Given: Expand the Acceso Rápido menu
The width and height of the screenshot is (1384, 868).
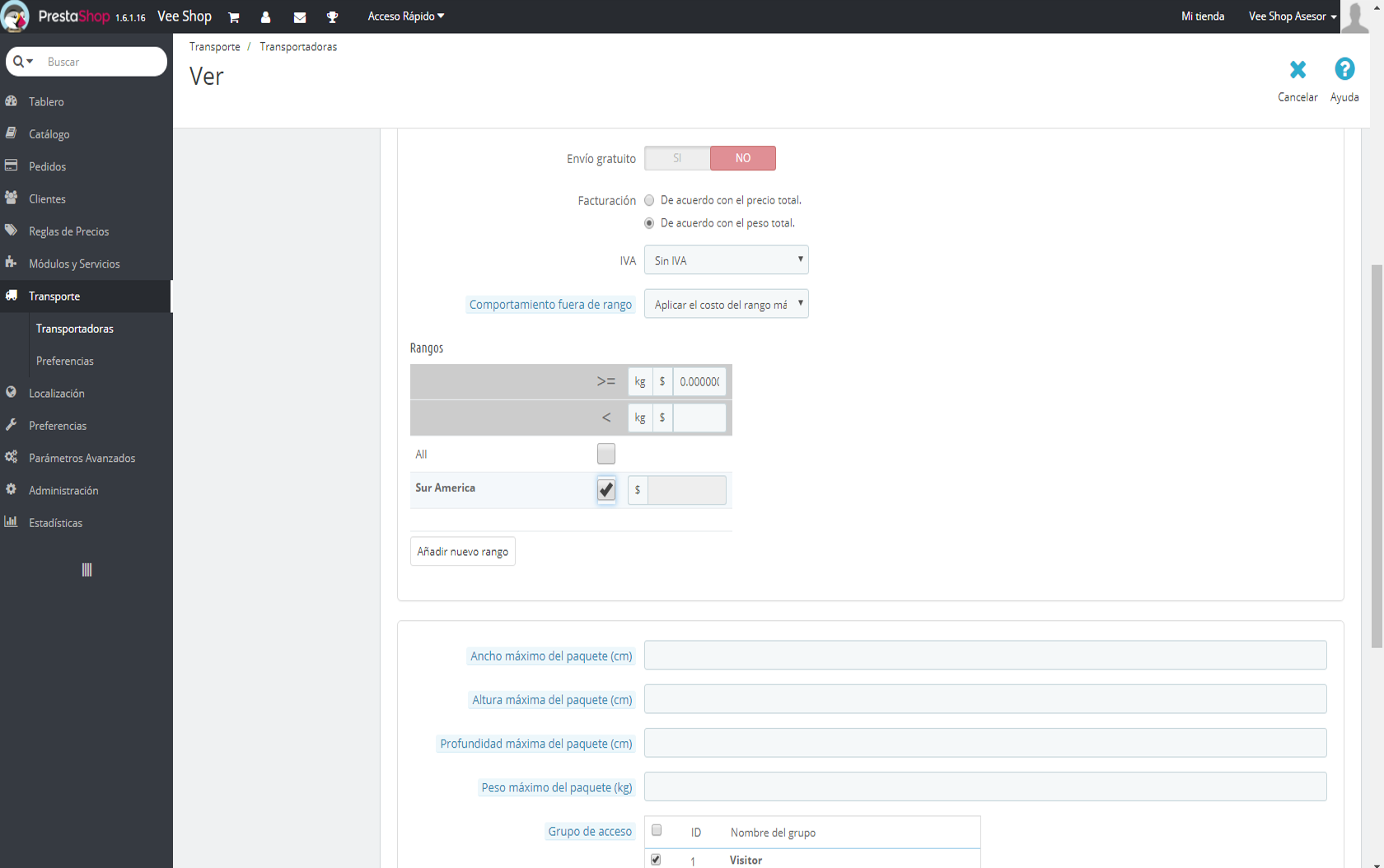Looking at the screenshot, I should click(x=405, y=16).
